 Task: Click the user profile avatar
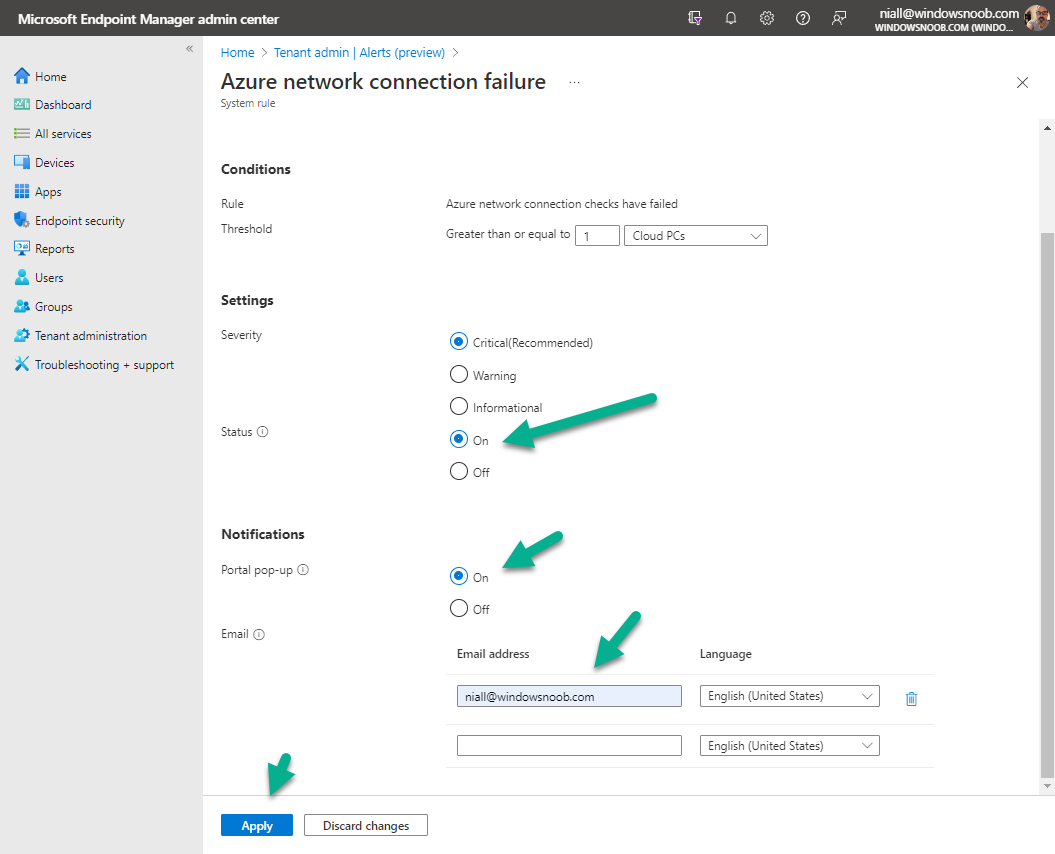[x=1036, y=18]
